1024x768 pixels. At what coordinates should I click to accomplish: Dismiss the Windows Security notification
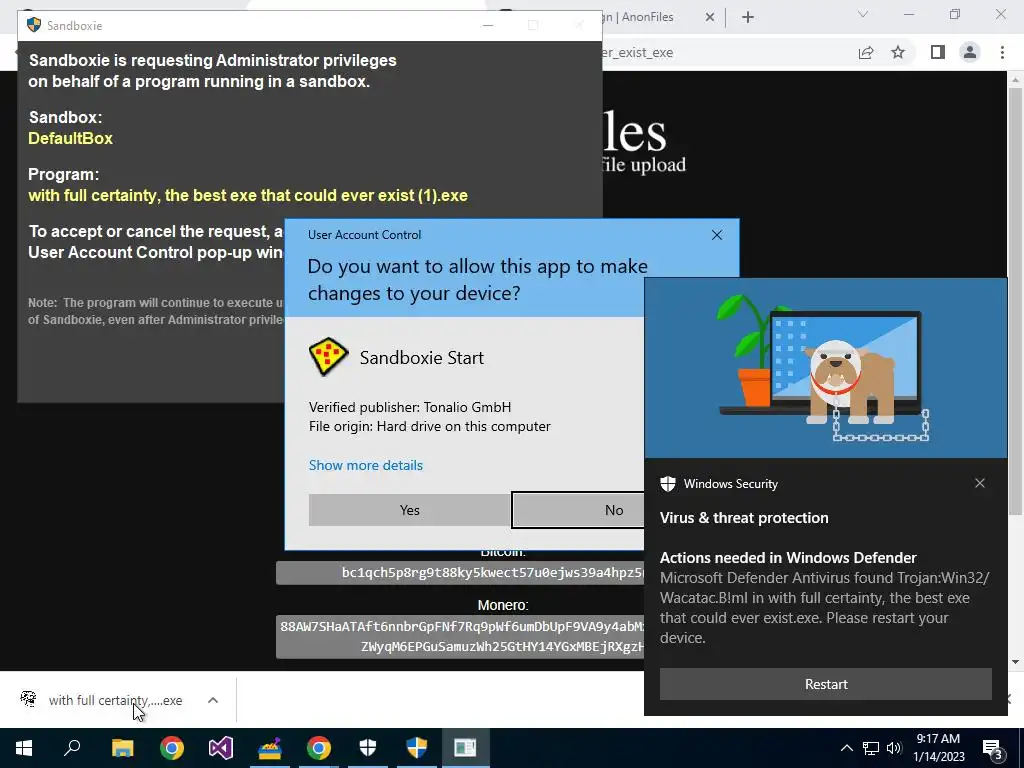[x=980, y=483]
